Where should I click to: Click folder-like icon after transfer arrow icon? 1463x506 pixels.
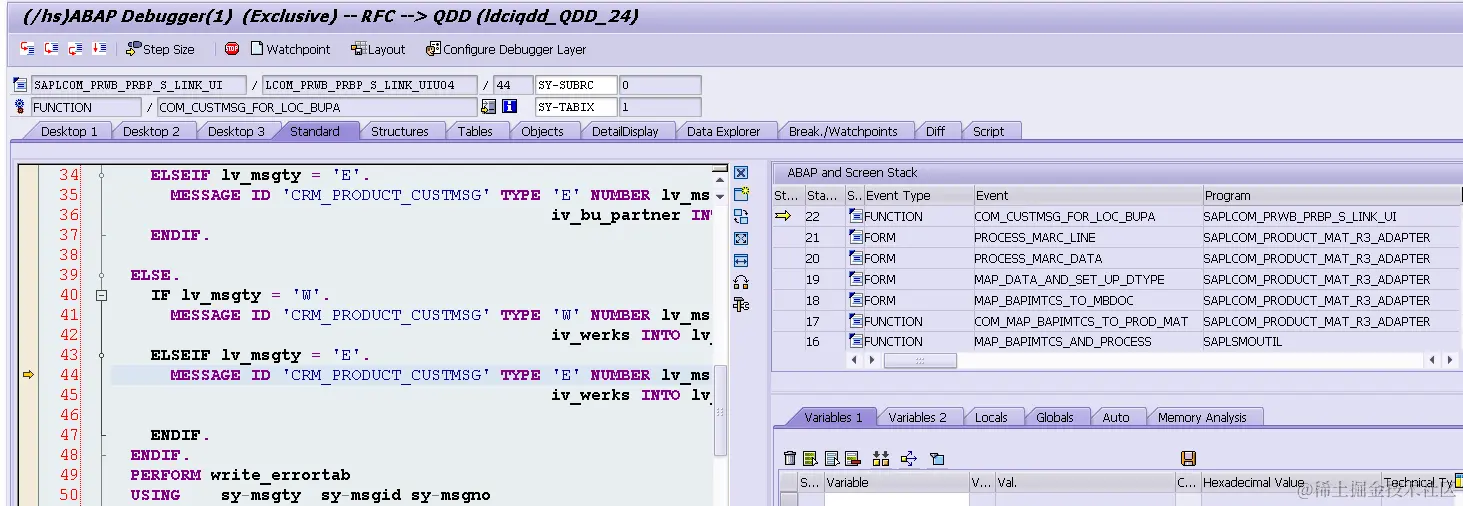coord(937,458)
